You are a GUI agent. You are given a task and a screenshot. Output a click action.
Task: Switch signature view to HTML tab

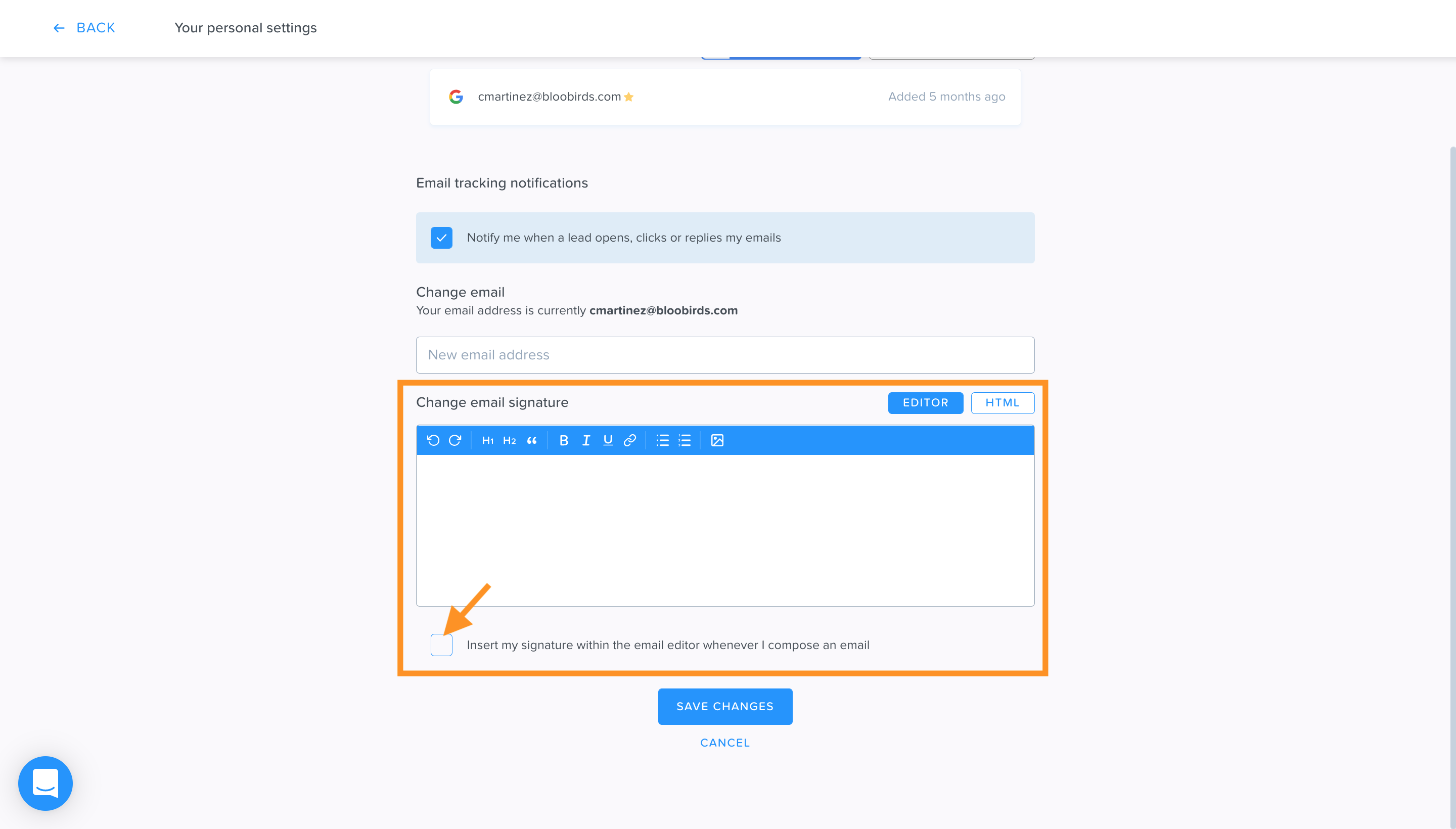(1002, 402)
